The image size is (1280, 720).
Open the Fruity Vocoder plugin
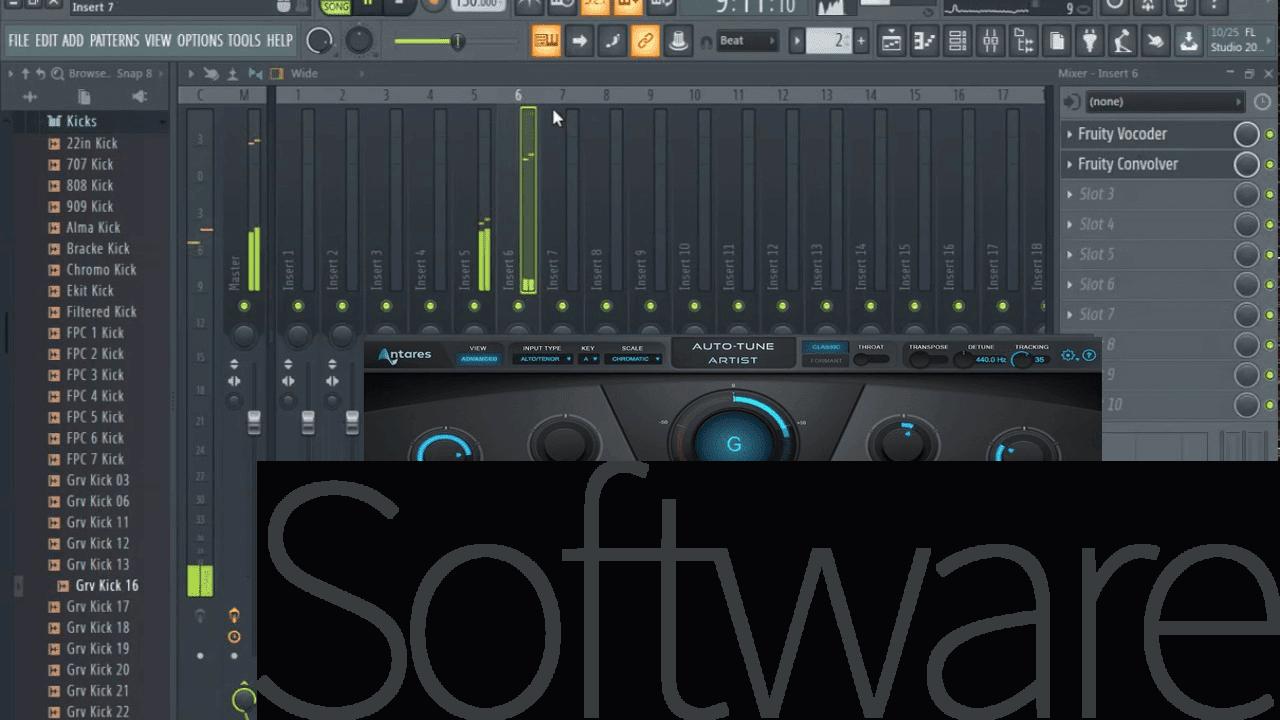pyautogui.click(x=1122, y=134)
